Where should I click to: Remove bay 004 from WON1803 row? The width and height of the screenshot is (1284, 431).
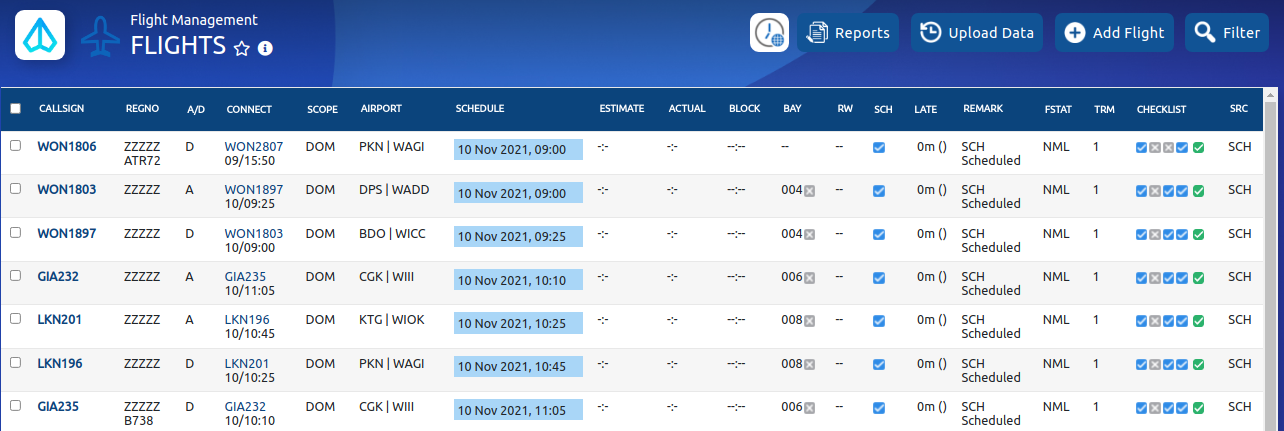[x=810, y=190]
